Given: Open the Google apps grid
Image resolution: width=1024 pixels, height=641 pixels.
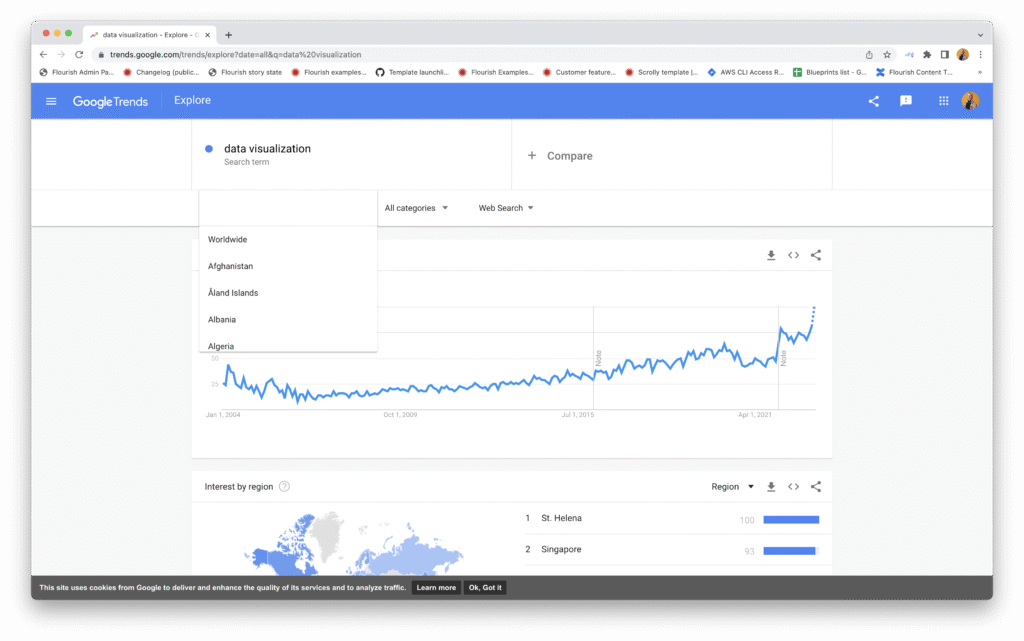Looking at the screenshot, I should point(941,101).
